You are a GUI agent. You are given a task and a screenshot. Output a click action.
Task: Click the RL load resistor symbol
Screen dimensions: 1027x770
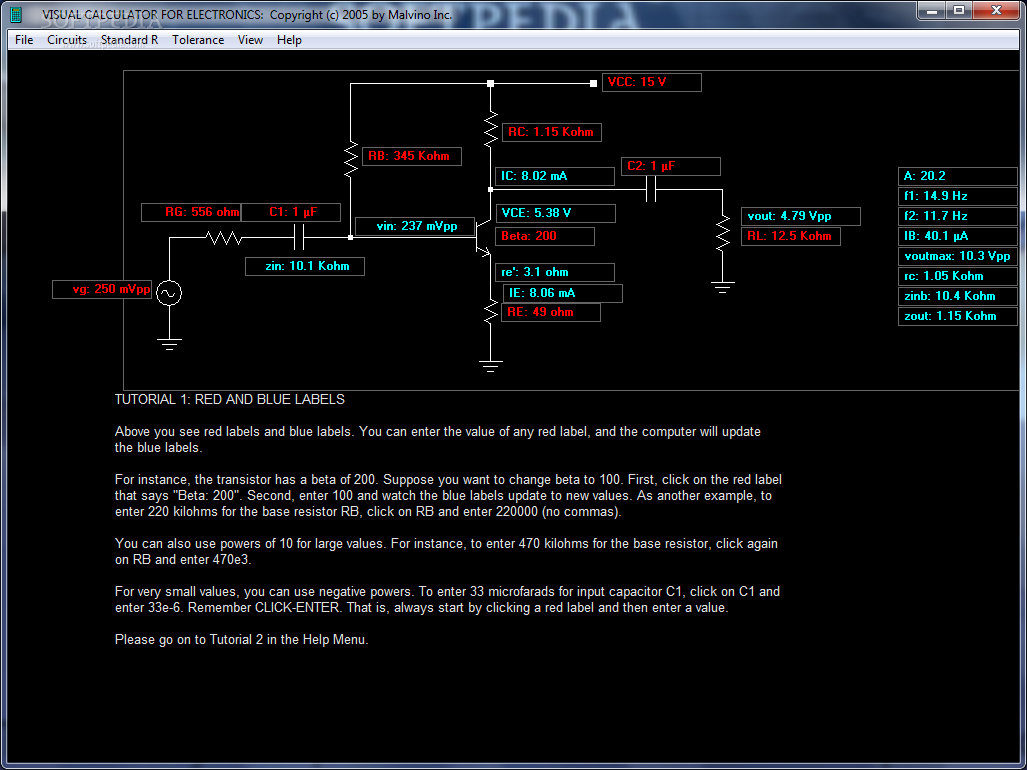[722, 233]
